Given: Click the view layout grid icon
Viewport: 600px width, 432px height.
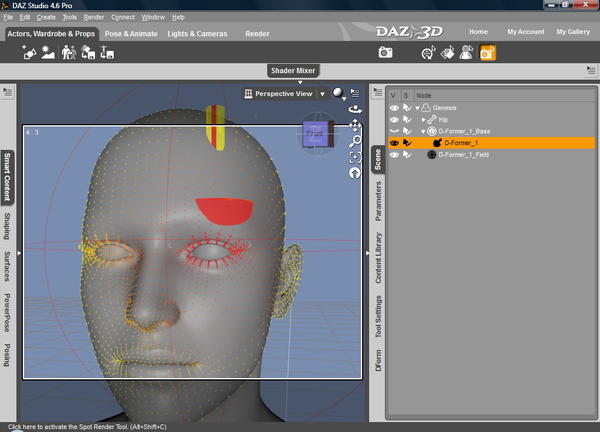Looking at the screenshot, I should (248, 94).
